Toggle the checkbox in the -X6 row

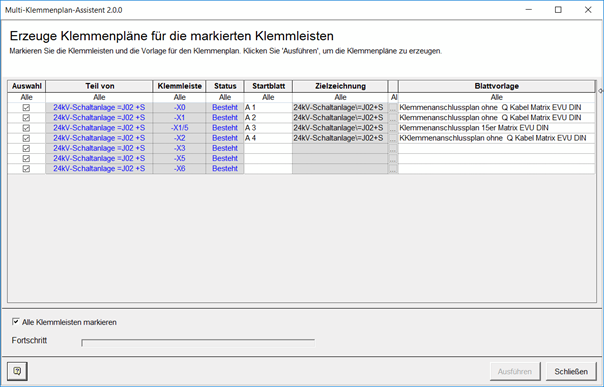(26, 169)
